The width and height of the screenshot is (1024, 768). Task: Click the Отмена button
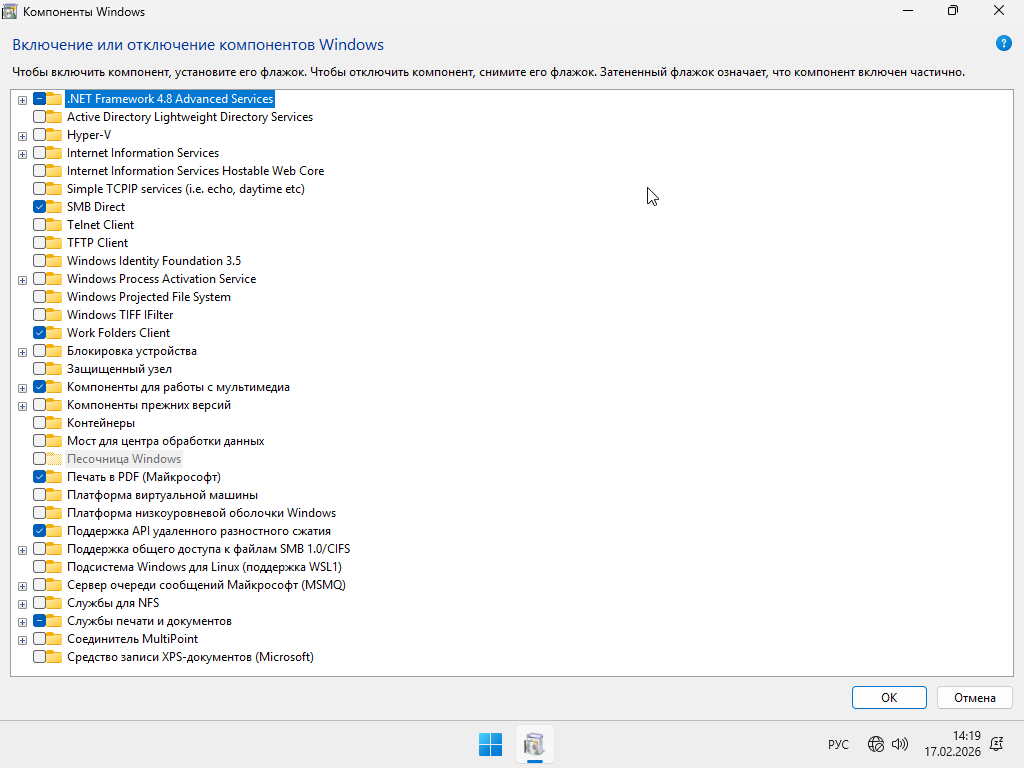point(974,697)
